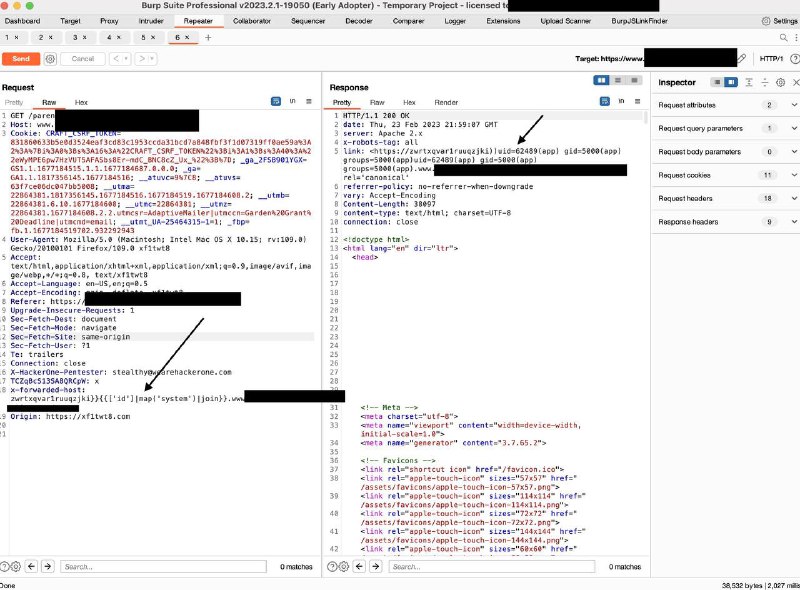Toggle Request panel word wrap icon
The height and width of the screenshot is (590, 800).
coord(276,102)
